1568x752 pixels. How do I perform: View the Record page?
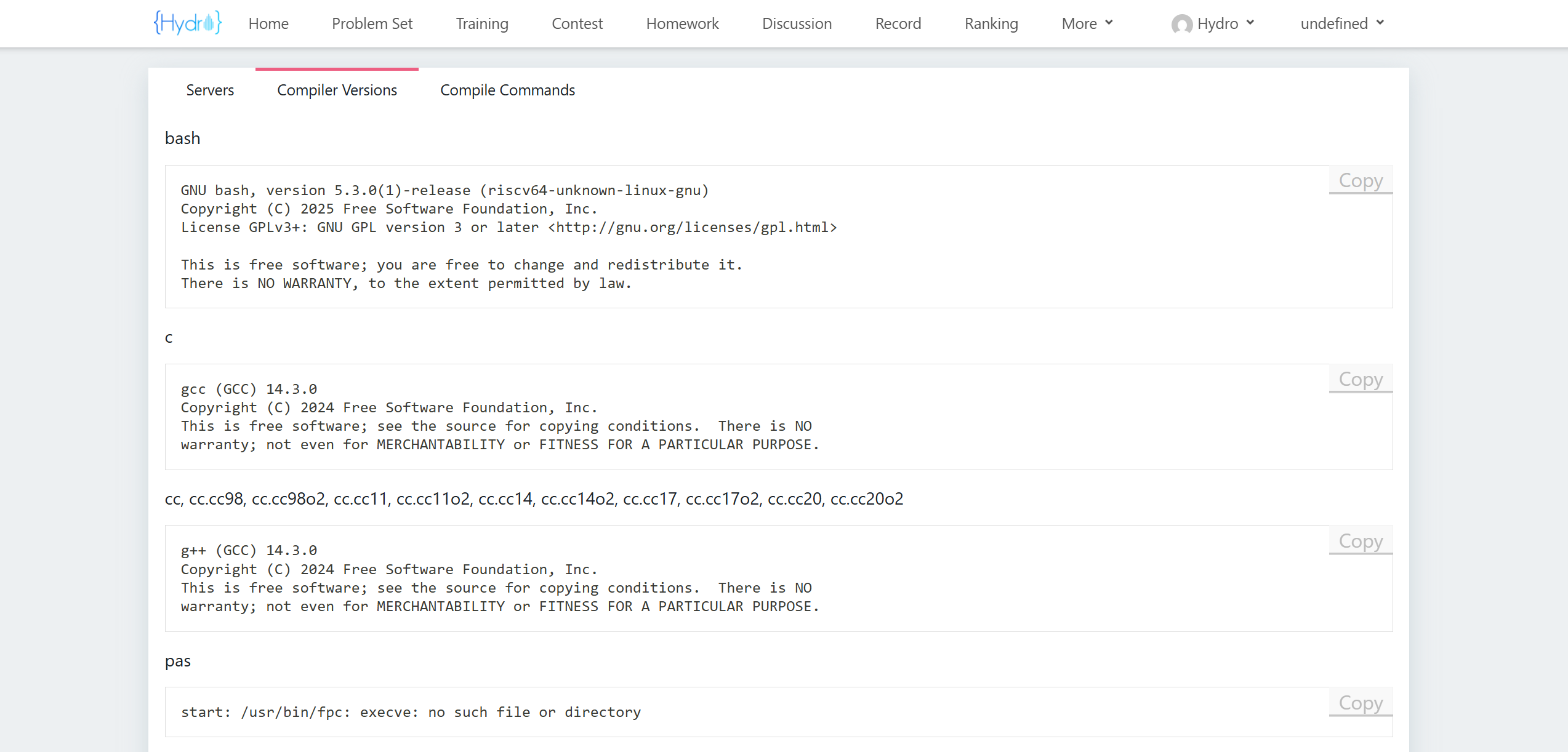(898, 23)
